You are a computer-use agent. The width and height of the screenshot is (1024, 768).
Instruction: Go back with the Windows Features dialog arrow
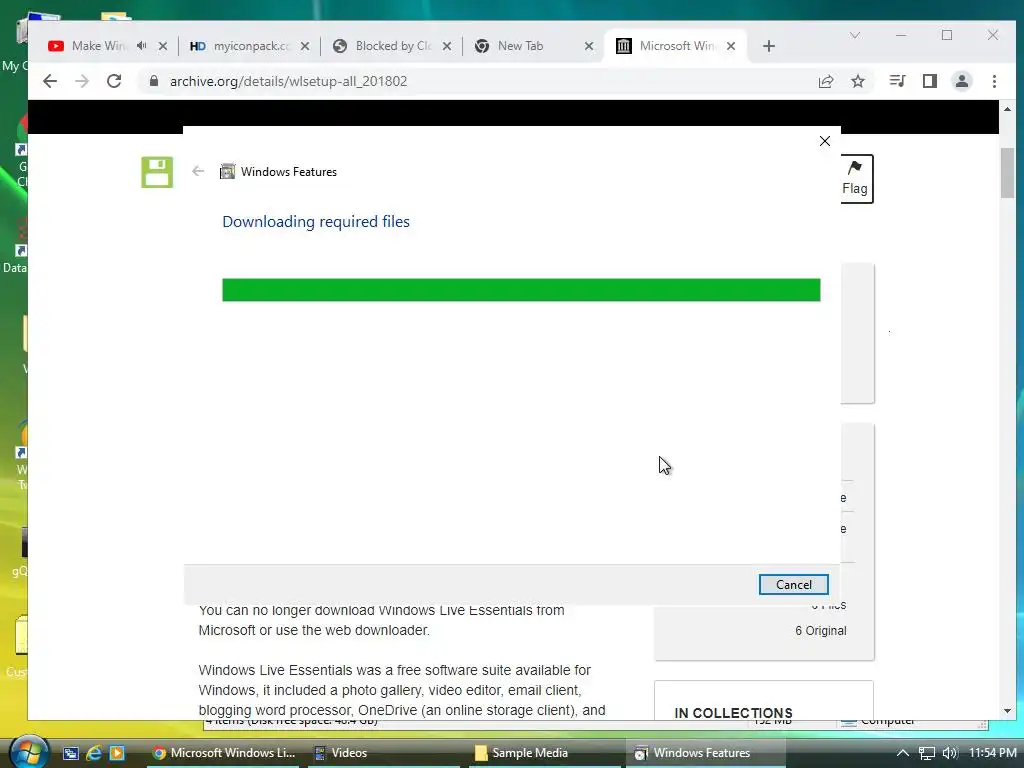198,171
